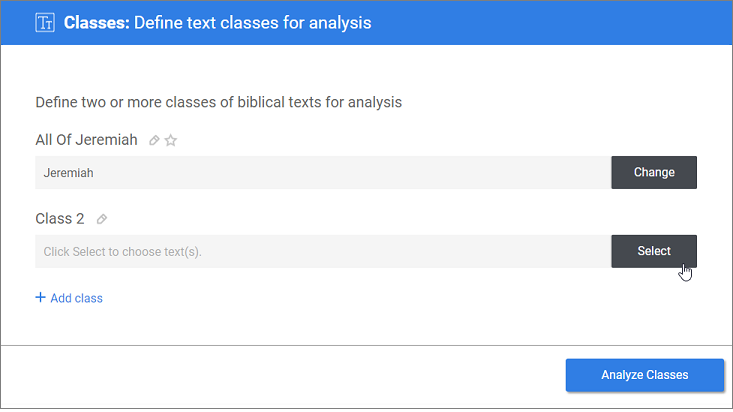
Task: Edit the All Of Jeremiah class name pencil
Action: point(154,140)
